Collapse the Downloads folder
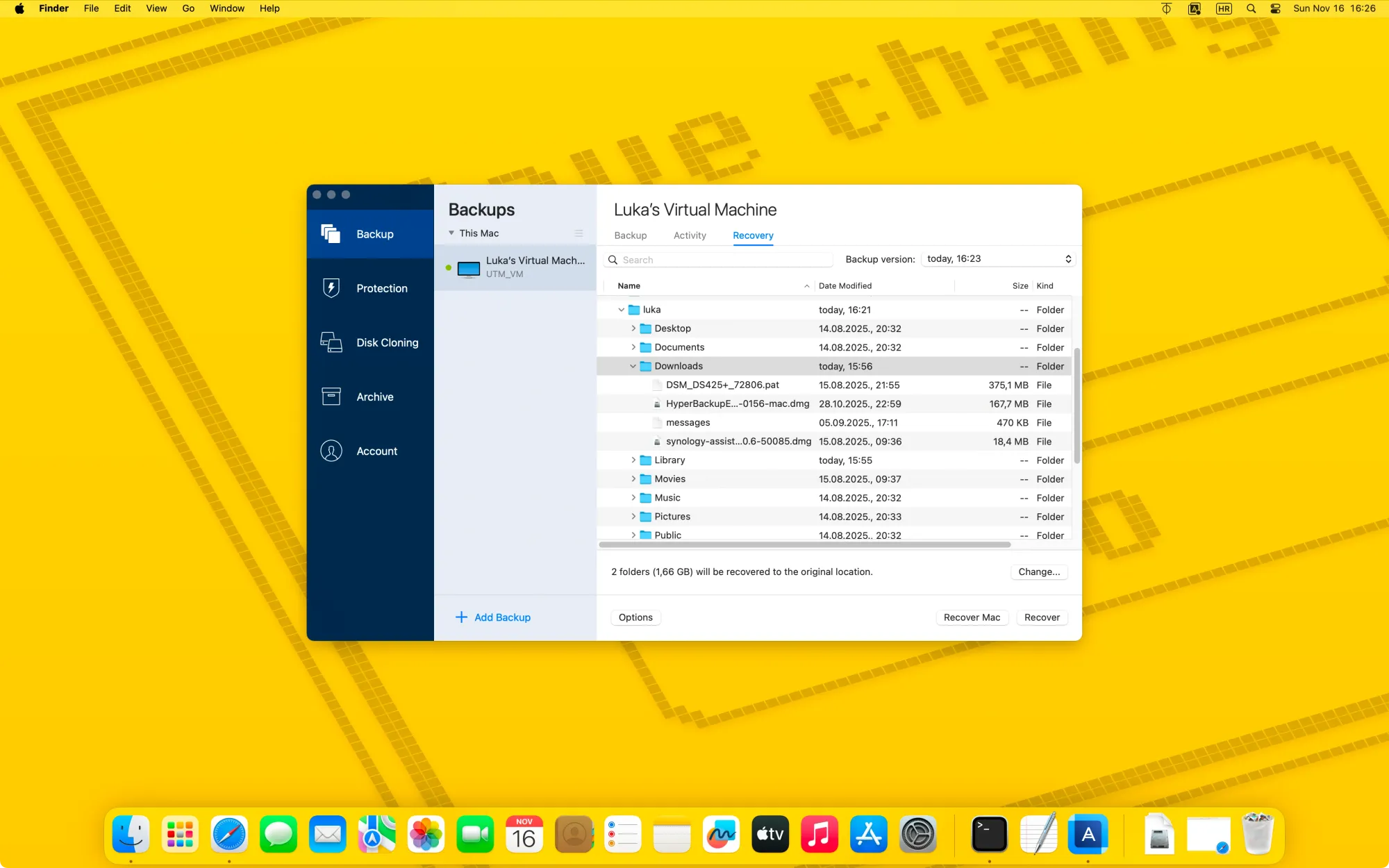The height and width of the screenshot is (868, 1389). pyautogui.click(x=633, y=366)
